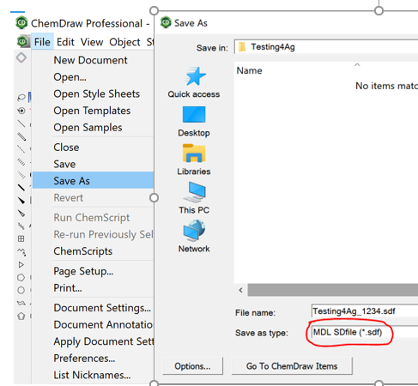This screenshot has height=386, width=418.
Task: Choose Page Setup... from File menu
Action: coord(93,271)
